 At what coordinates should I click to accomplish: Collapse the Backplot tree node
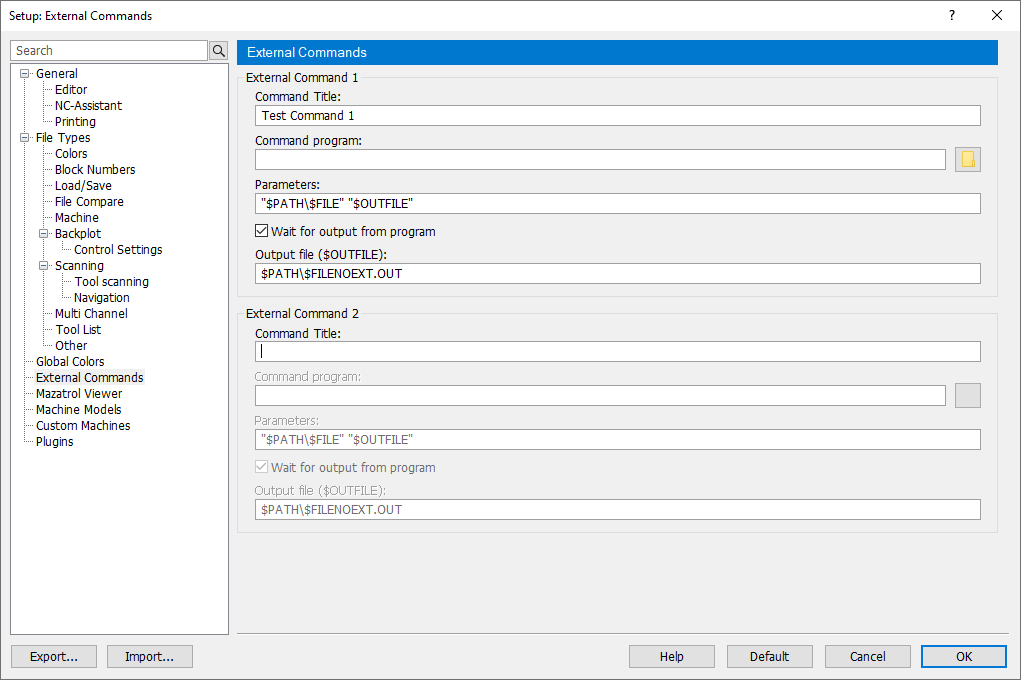44,233
